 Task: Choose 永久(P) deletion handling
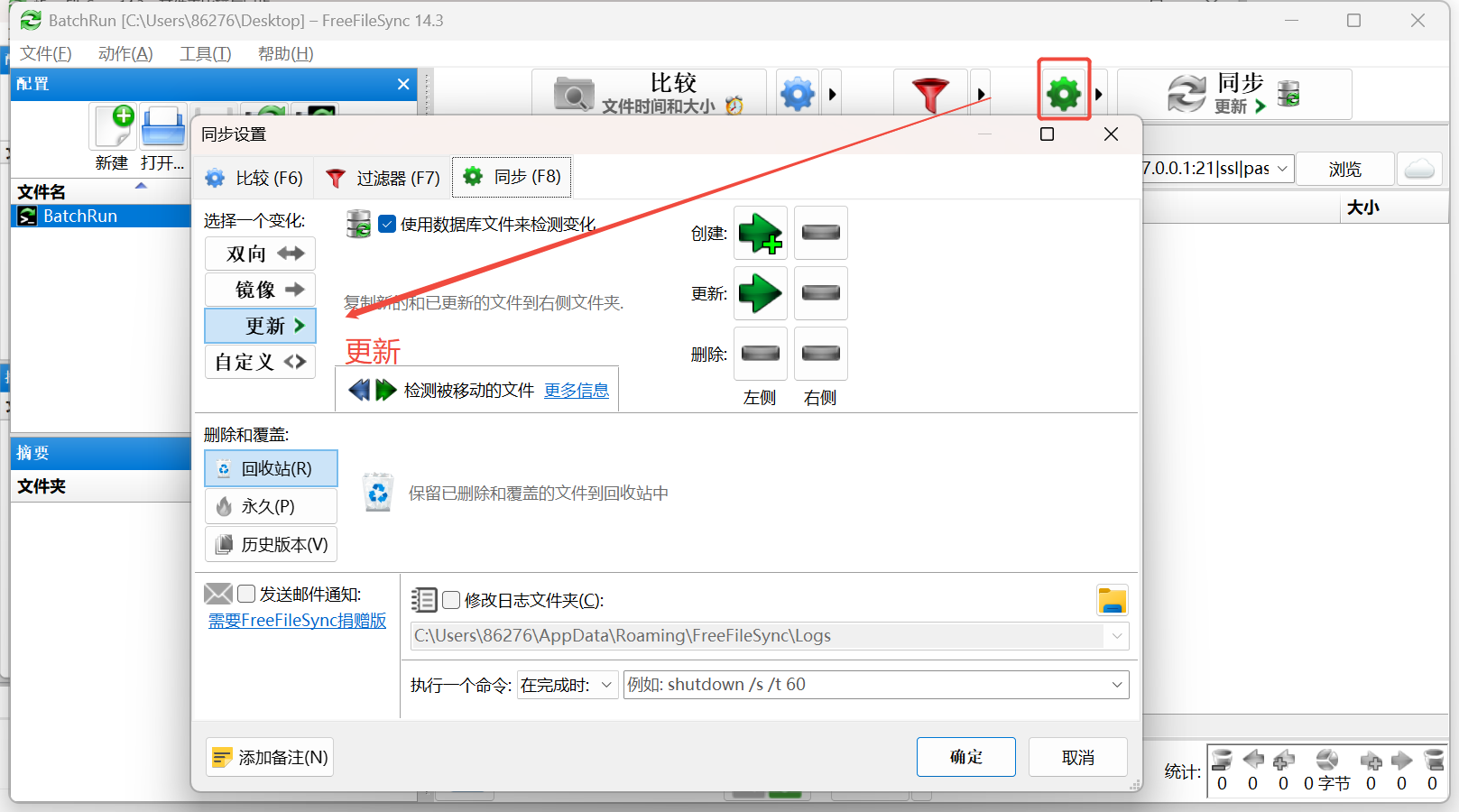pos(271,506)
